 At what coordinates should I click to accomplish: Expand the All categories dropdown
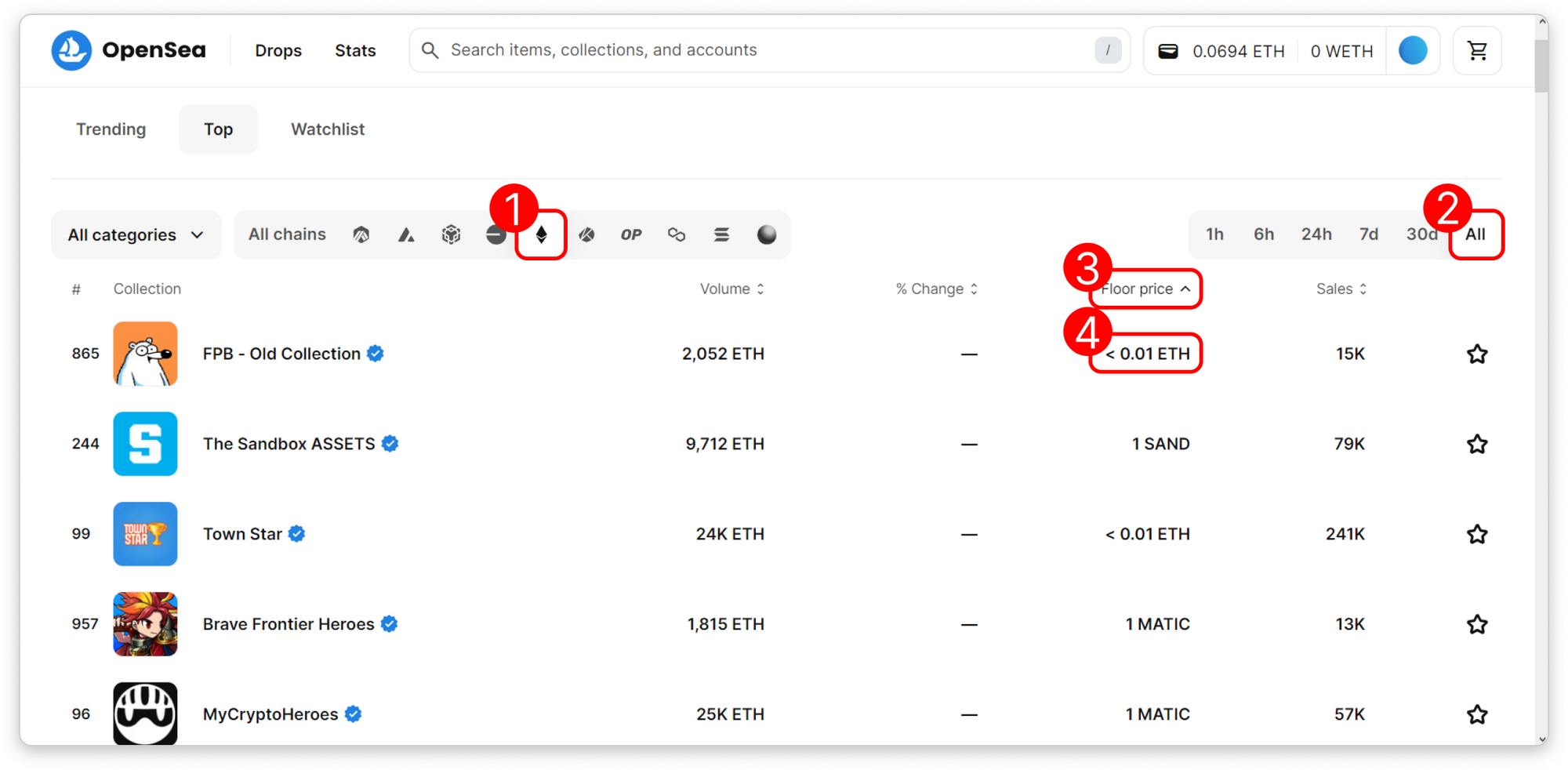[136, 235]
